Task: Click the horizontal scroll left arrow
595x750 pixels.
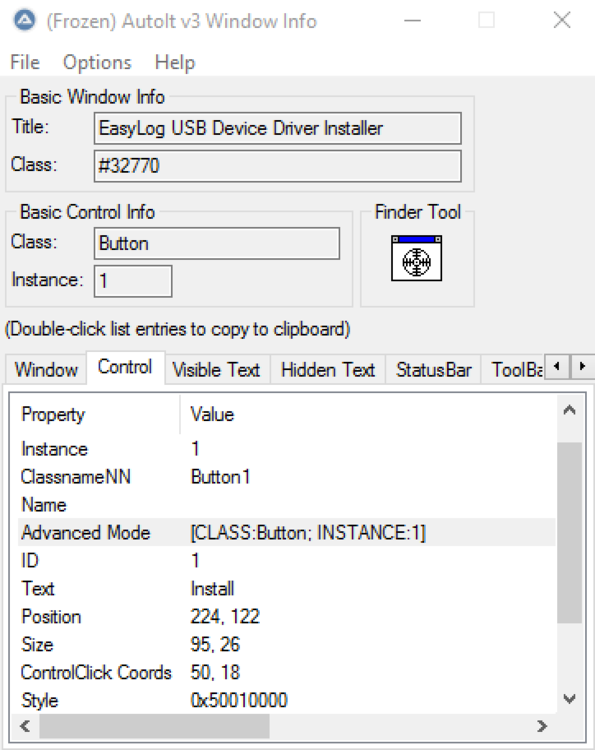Action: click(x=25, y=726)
